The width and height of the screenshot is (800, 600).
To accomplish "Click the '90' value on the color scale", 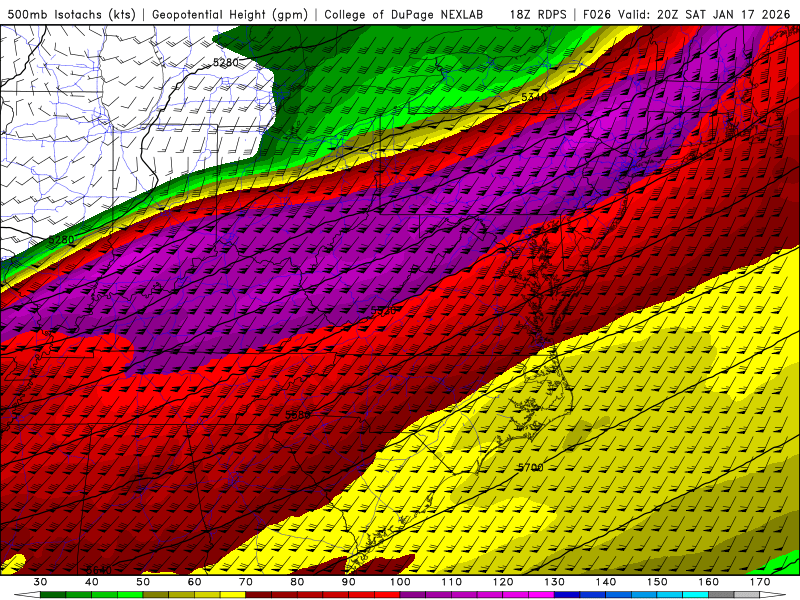I will tap(348, 582).
